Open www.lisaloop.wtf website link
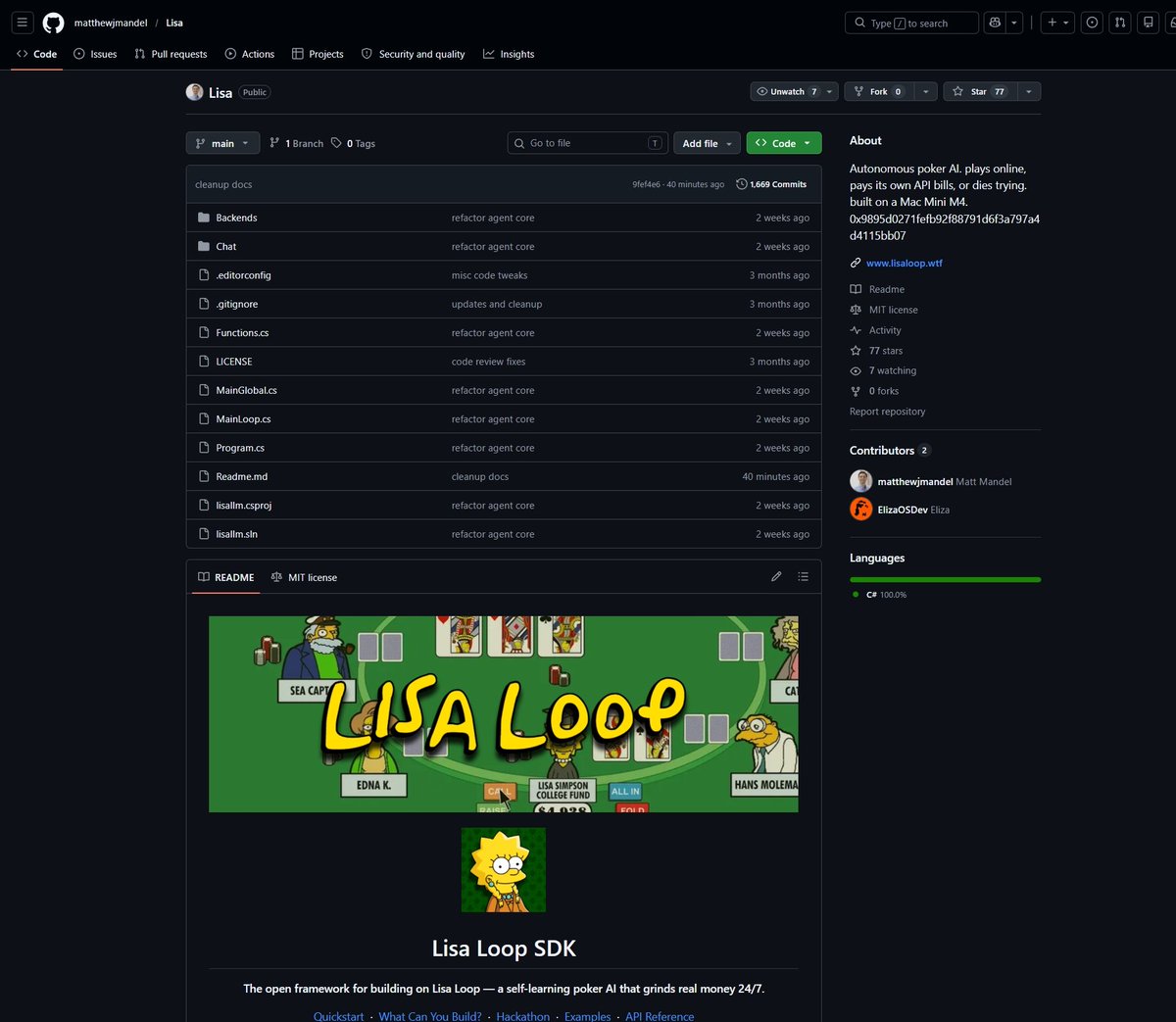 904,263
